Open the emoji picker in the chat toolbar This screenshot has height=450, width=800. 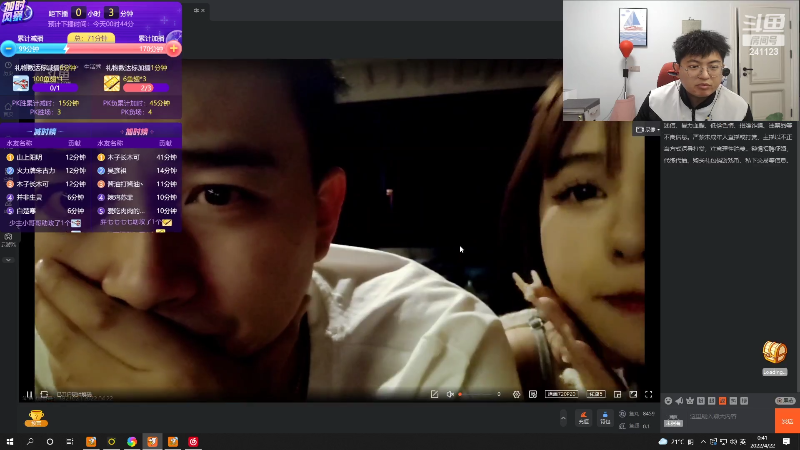click(668, 401)
